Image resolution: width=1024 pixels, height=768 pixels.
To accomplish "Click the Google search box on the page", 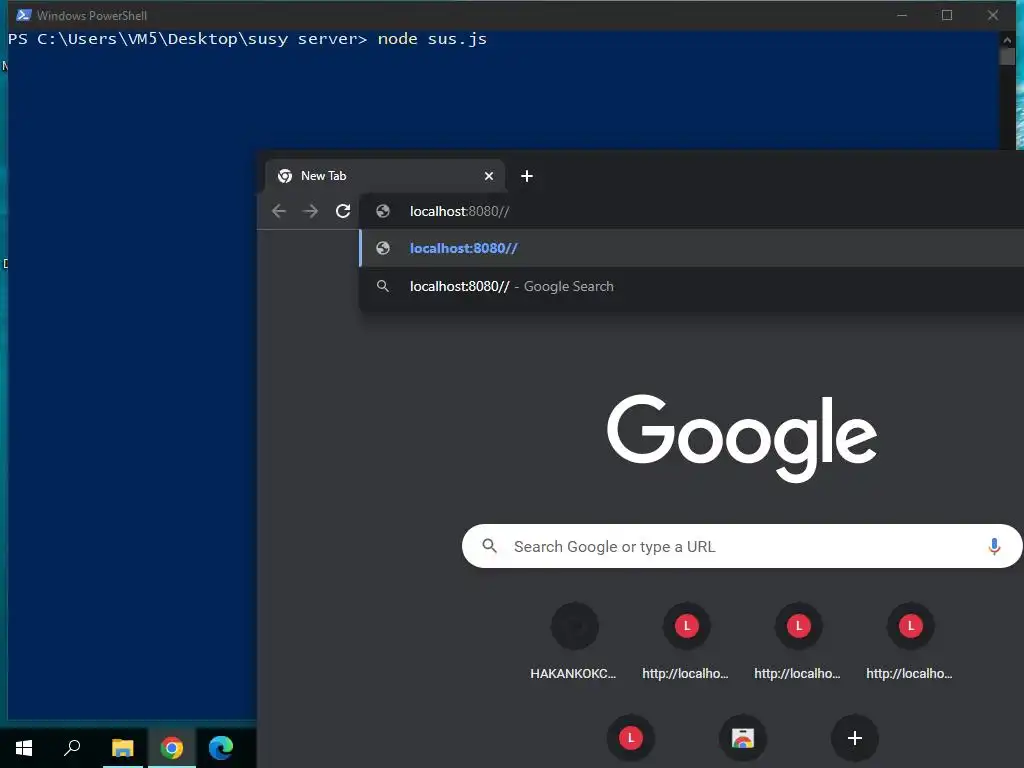I will coord(741,546).
